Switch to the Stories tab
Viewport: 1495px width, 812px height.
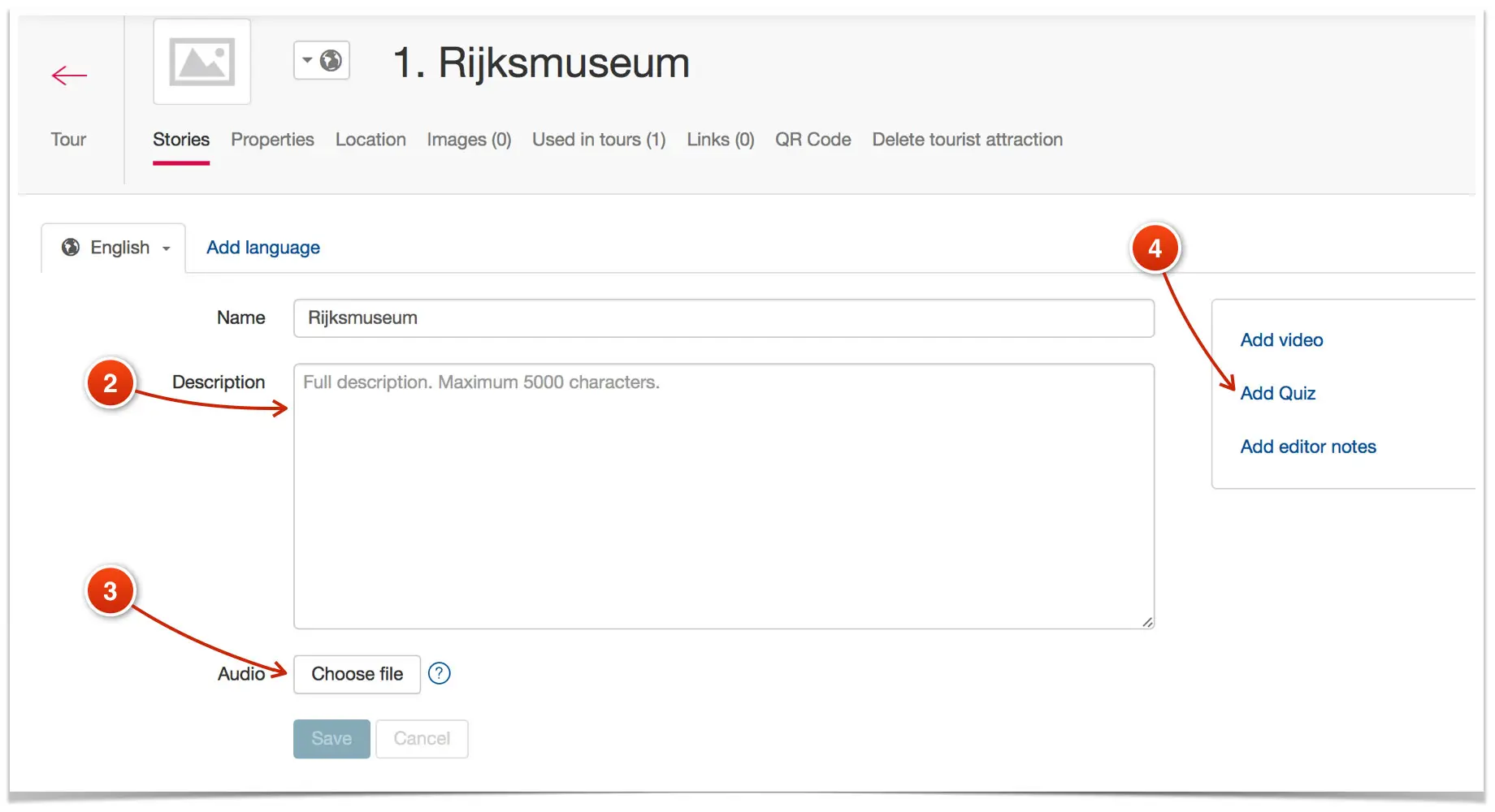[x=181, y=140]
